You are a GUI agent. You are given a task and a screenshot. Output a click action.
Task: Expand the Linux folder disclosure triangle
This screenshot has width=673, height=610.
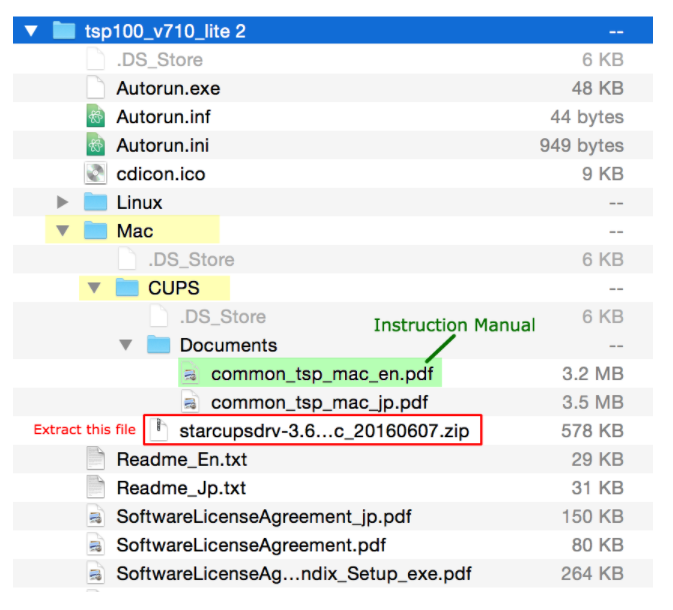[x=63, y=203]
